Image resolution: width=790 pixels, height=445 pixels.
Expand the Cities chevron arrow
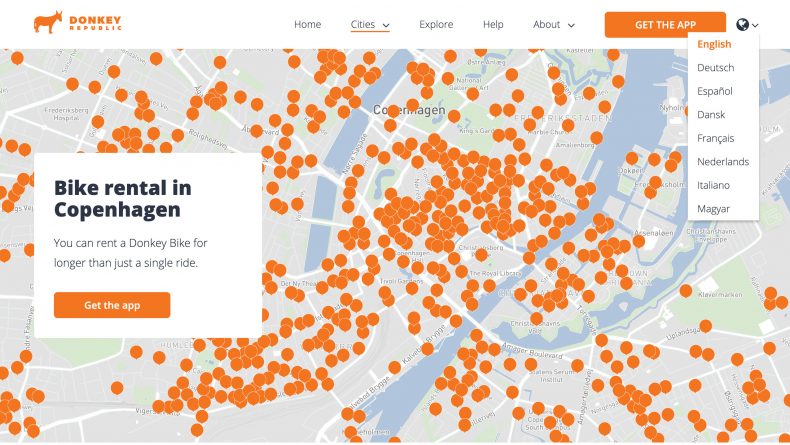[x=386, y=25]
